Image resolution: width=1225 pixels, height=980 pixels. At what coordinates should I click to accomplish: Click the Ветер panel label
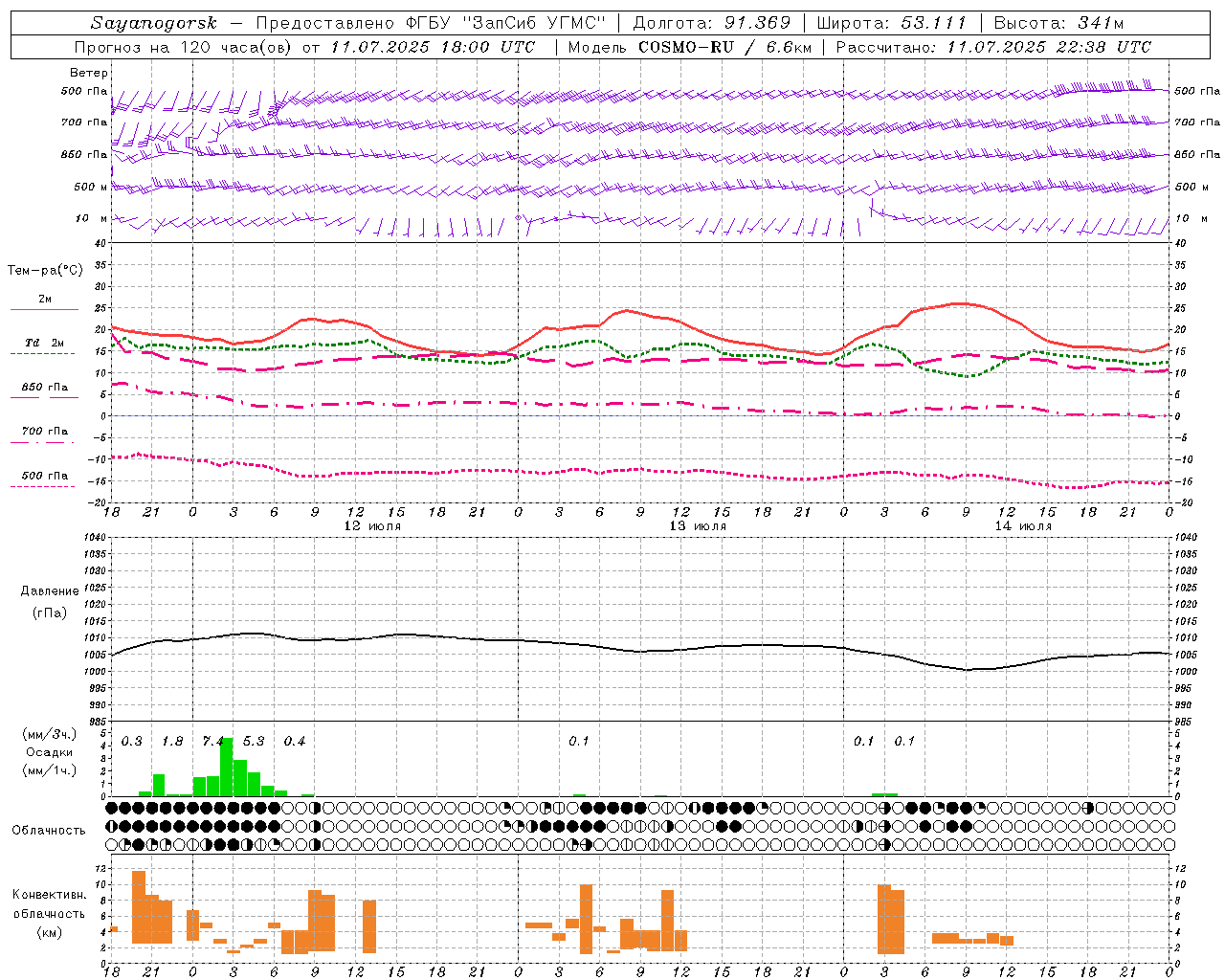pos(89,73)
